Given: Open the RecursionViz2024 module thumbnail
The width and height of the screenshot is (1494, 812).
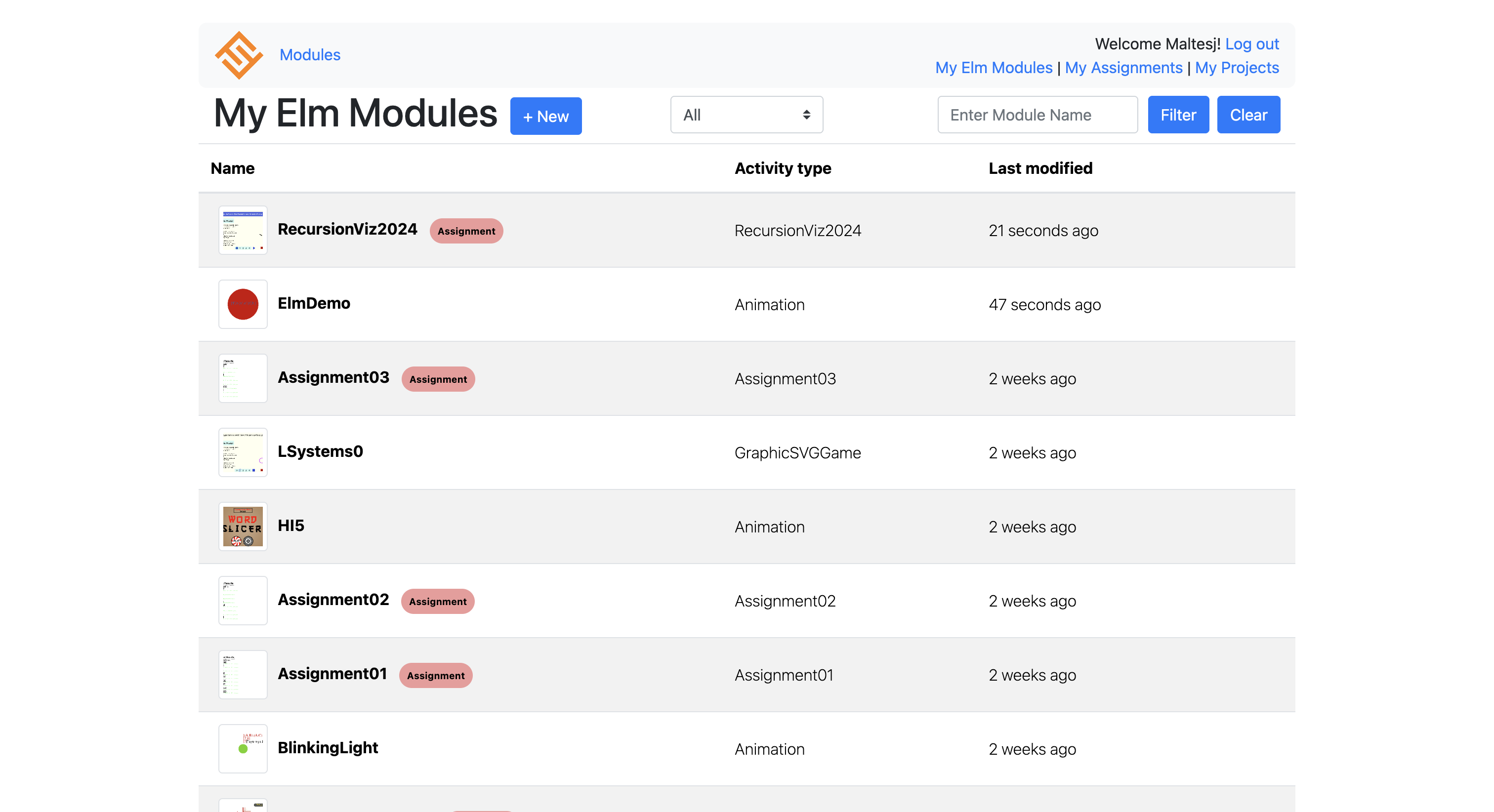Looking at the screenshot, I should point(243,230).
